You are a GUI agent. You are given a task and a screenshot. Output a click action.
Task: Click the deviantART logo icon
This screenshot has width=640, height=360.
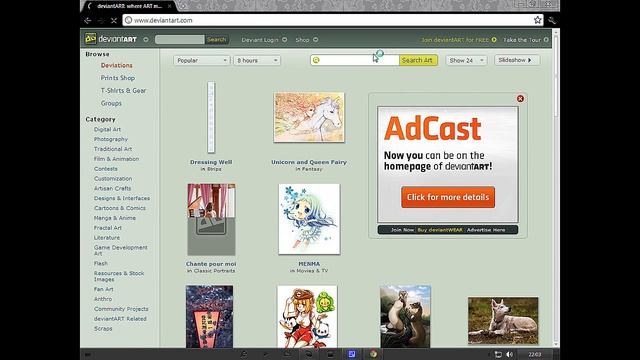(90, 39)
